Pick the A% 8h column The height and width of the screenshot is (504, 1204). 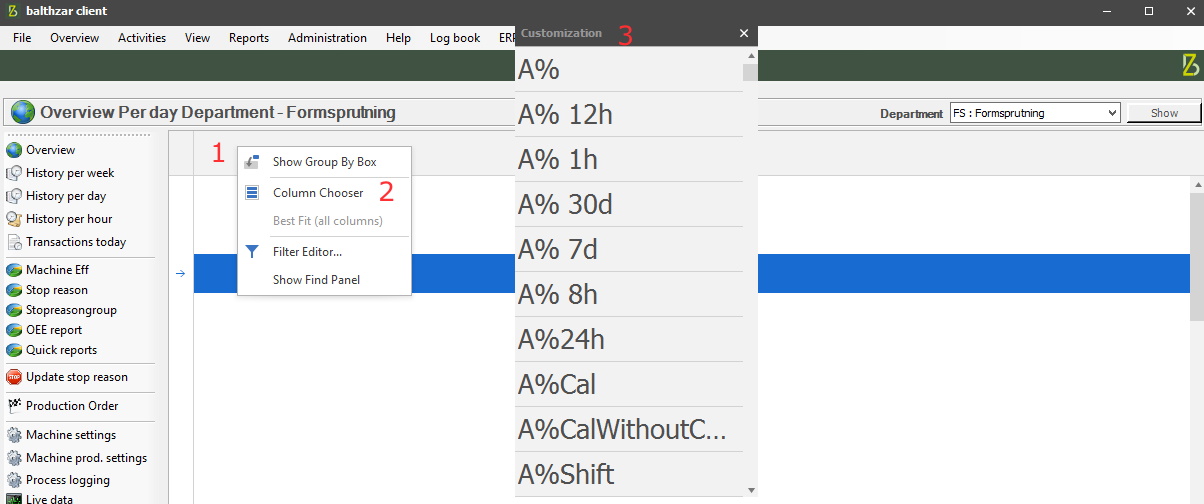pos(629,294)
